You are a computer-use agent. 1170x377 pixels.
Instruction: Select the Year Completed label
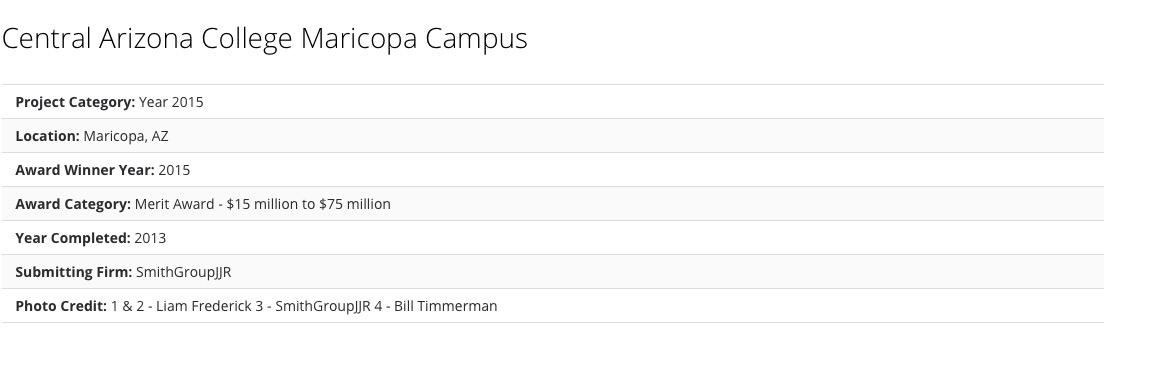73,238
